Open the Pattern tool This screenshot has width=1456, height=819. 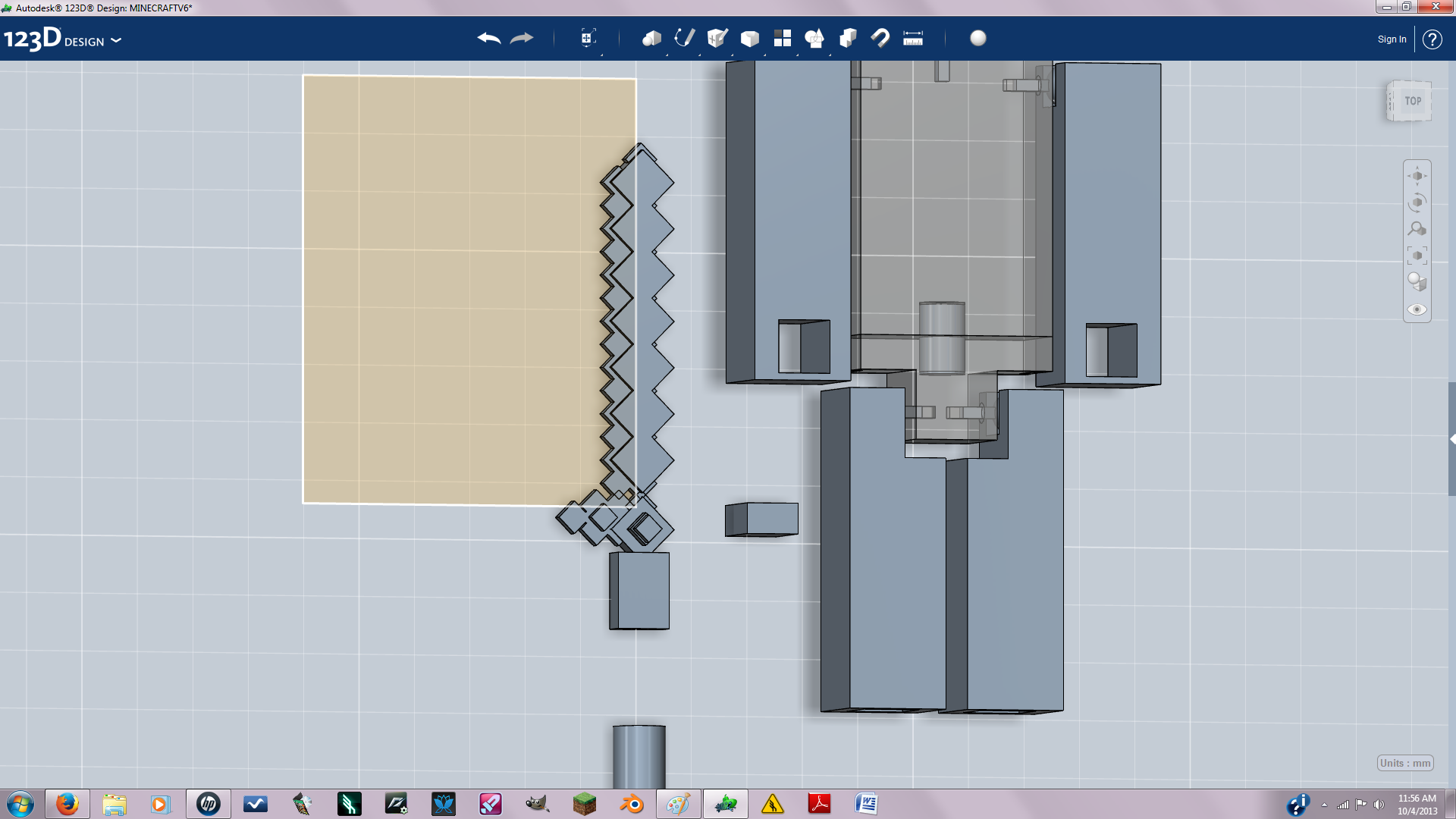click(783, 38)
